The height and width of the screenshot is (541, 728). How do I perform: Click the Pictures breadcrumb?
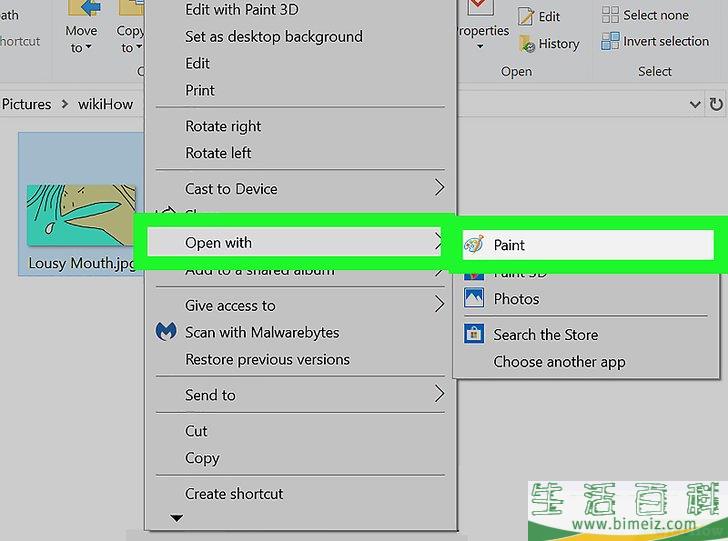(26, 104)
